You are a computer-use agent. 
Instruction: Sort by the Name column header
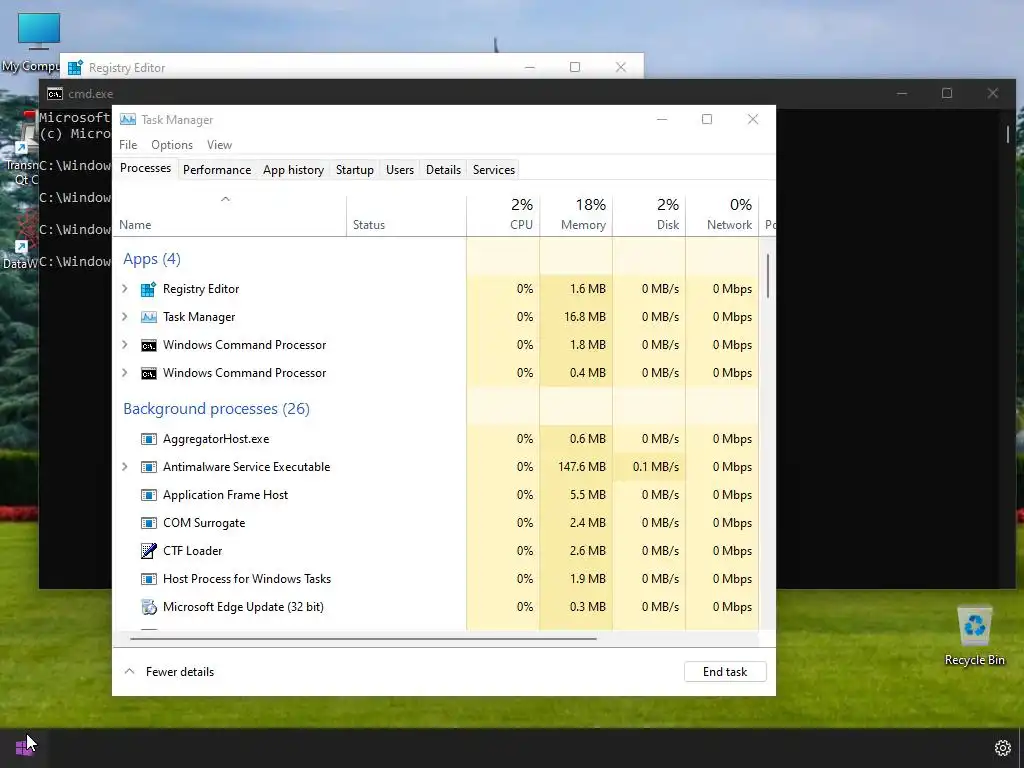tap(230, 216)
